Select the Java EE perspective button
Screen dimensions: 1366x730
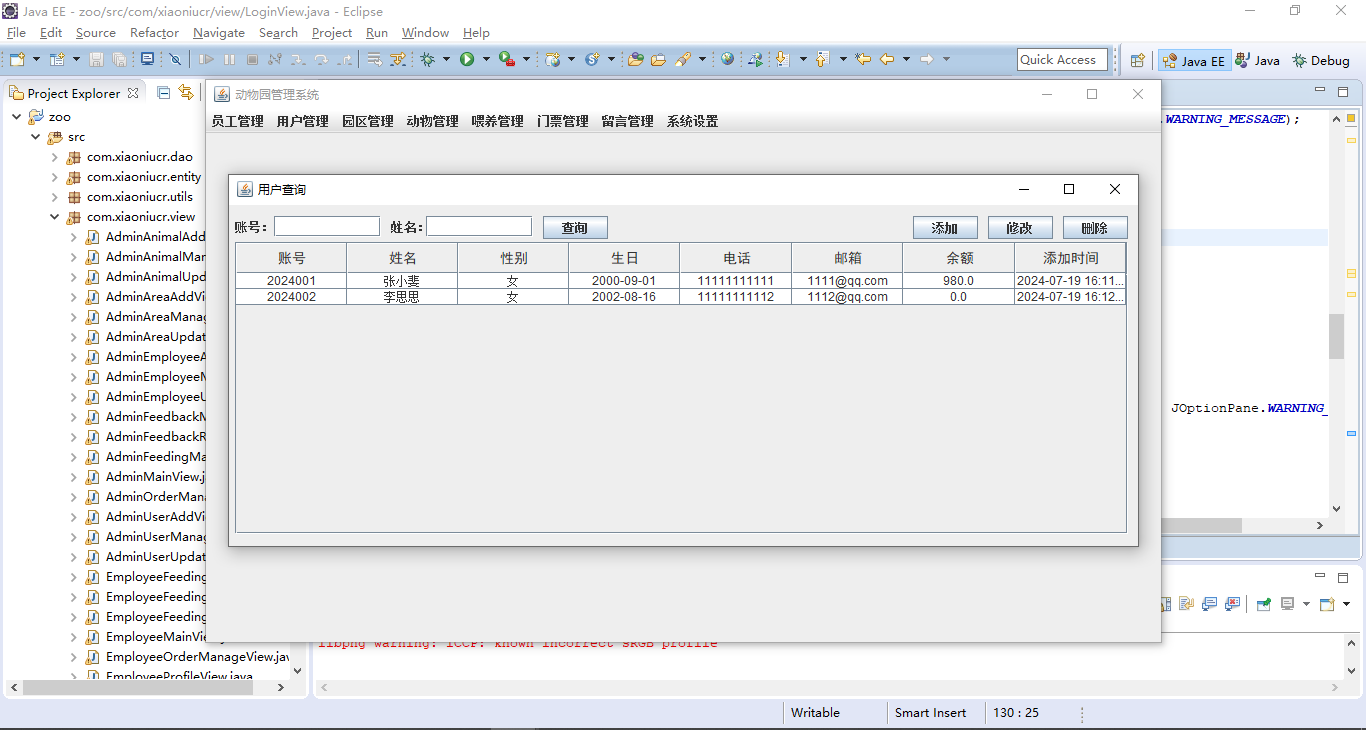point(1194,60)
